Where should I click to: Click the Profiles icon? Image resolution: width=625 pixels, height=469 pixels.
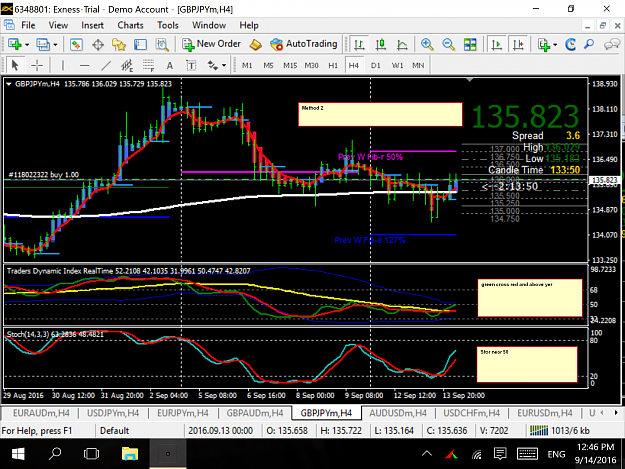click(43, 44)
